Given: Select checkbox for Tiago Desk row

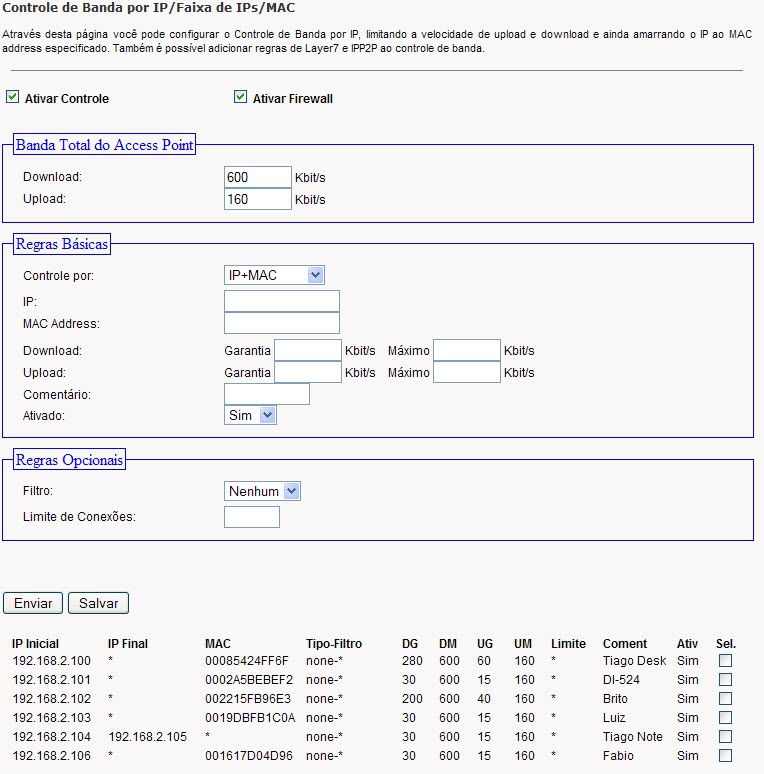Looking at the screenshot, I should click(x=725, y=660).
